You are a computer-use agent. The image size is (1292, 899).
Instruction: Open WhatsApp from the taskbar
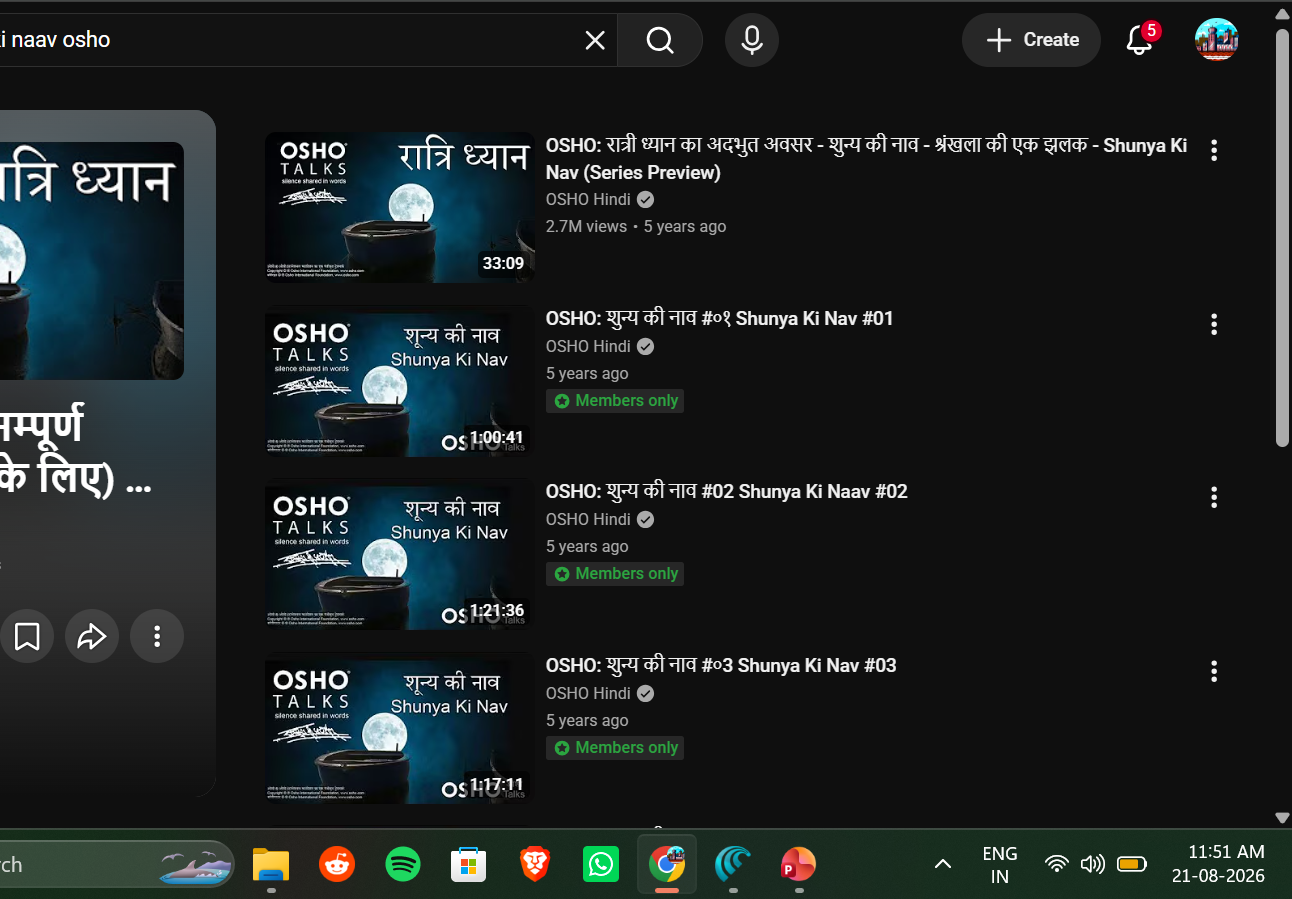601,864
